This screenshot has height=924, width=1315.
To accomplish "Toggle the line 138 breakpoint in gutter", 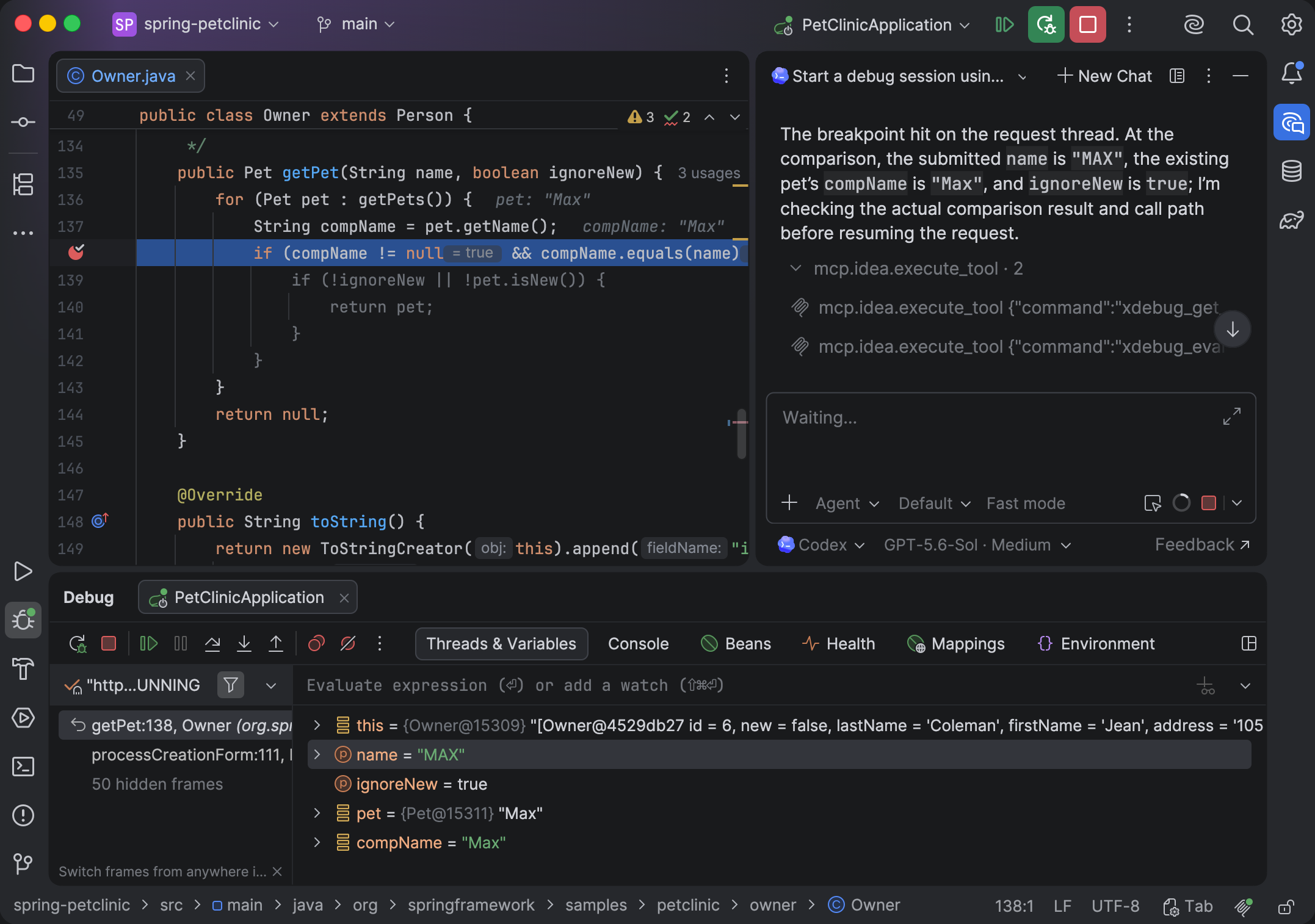I will coord(76,252).
